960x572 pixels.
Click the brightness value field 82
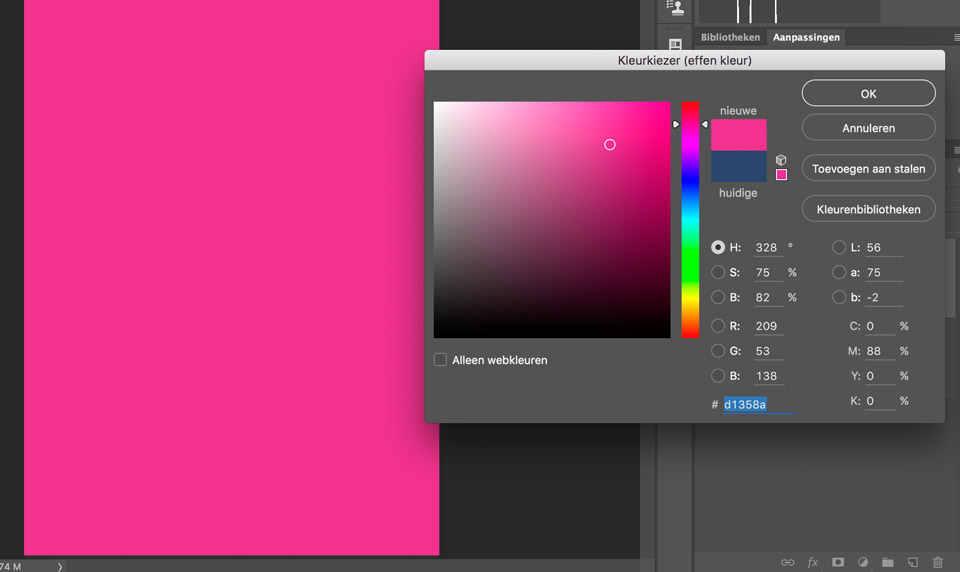[x=769, y=298]
